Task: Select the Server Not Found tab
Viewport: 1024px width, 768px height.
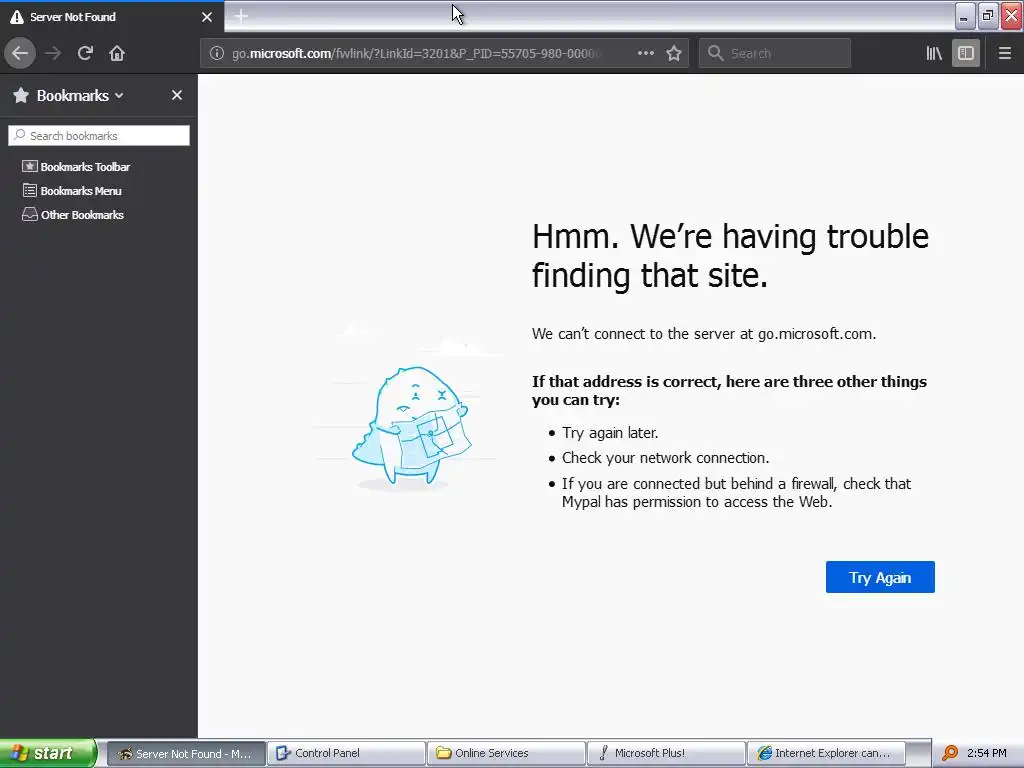Action: coord(112,17)
